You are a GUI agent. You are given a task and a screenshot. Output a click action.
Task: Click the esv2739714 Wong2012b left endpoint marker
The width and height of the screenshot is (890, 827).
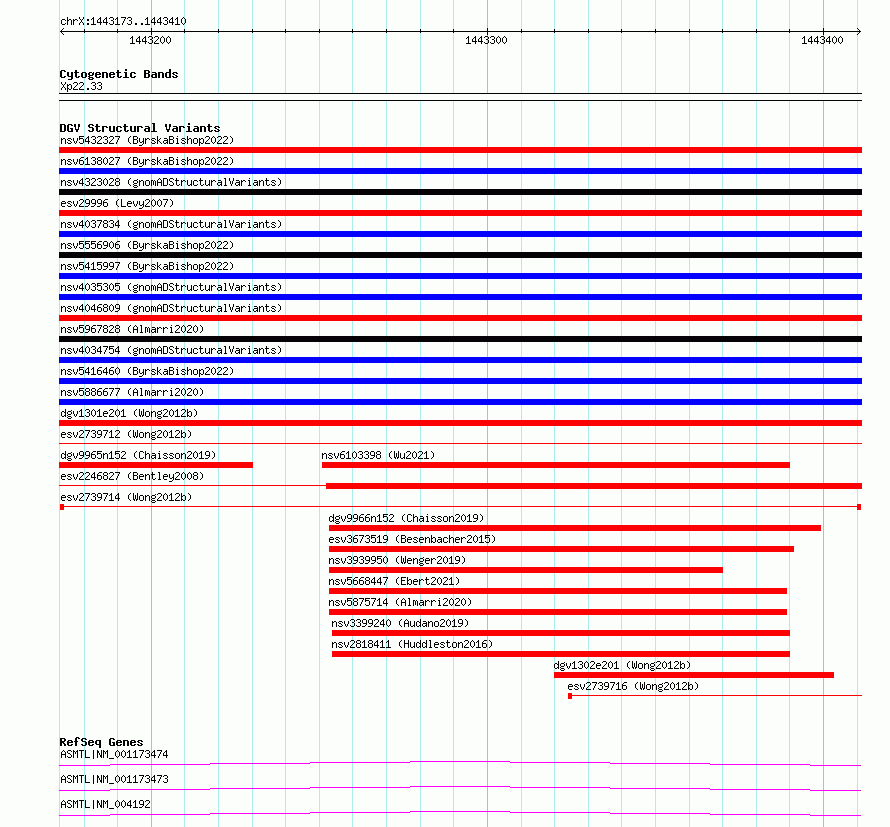point(62,507)
